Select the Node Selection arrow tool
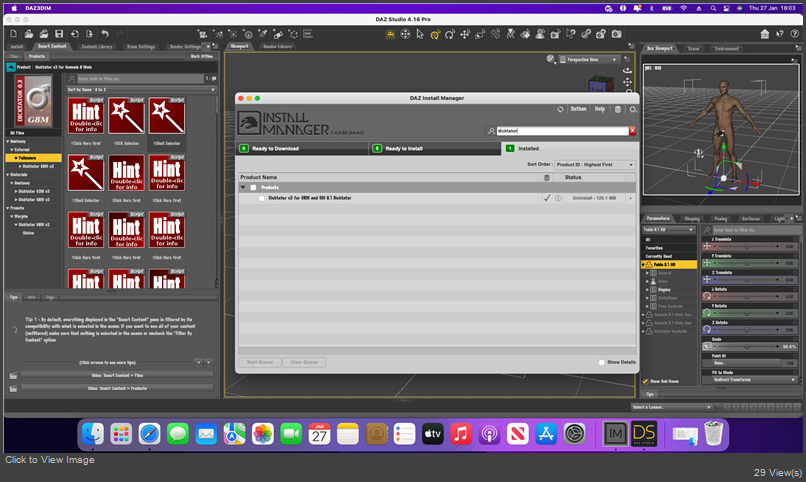Screen dimensions: 806x482 coord(420,34)
